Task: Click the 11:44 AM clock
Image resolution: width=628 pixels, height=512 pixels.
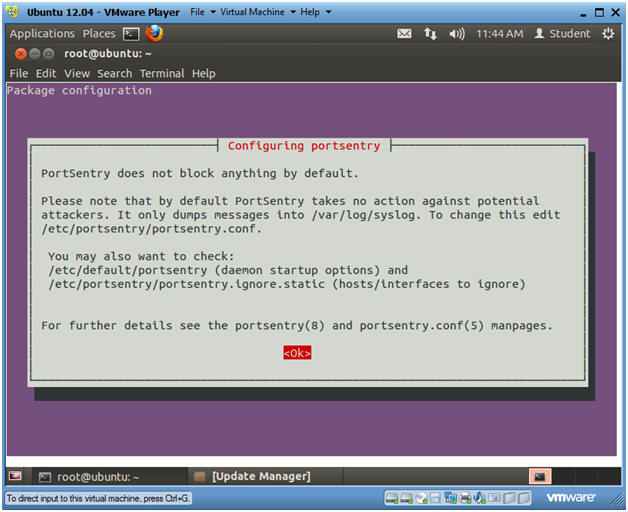Action: (499, 34)
